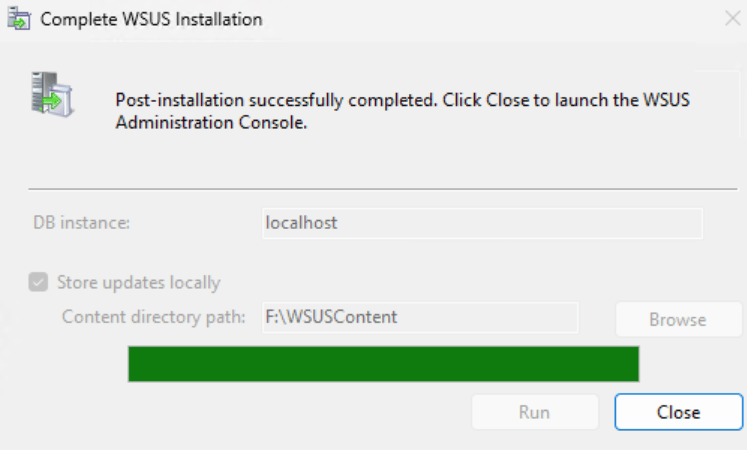Click the WSUS title bar icon
The height and width of the screenshot is (450, 747).
coord(19,19)
